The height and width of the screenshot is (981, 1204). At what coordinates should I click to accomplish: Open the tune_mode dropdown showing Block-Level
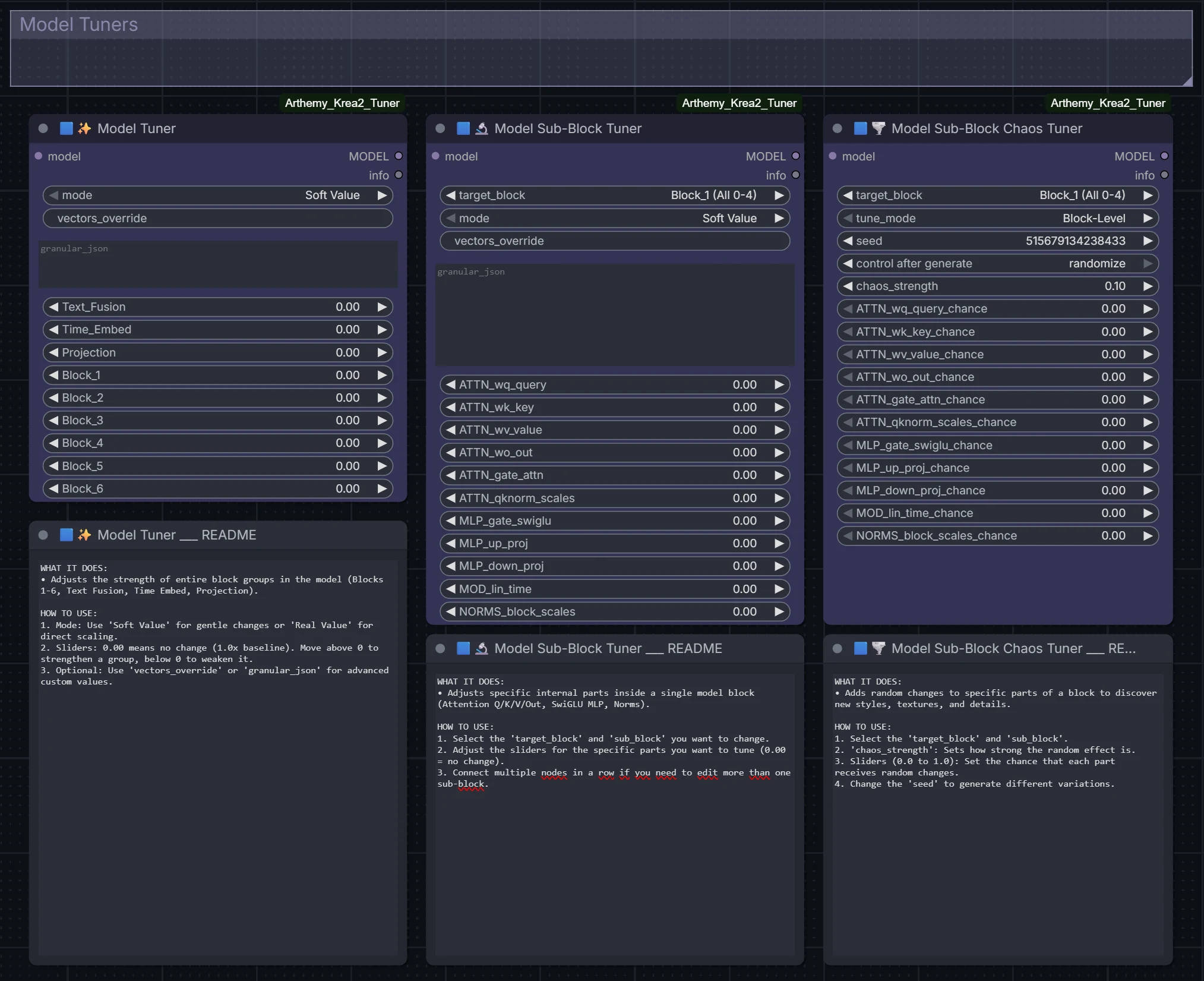[998, 218]
